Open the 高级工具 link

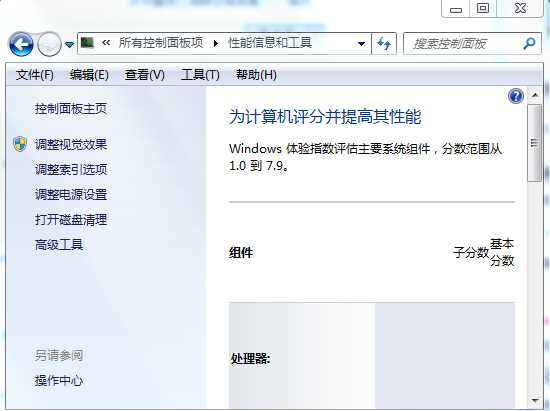pyautogui.click(x=59, y=245)
